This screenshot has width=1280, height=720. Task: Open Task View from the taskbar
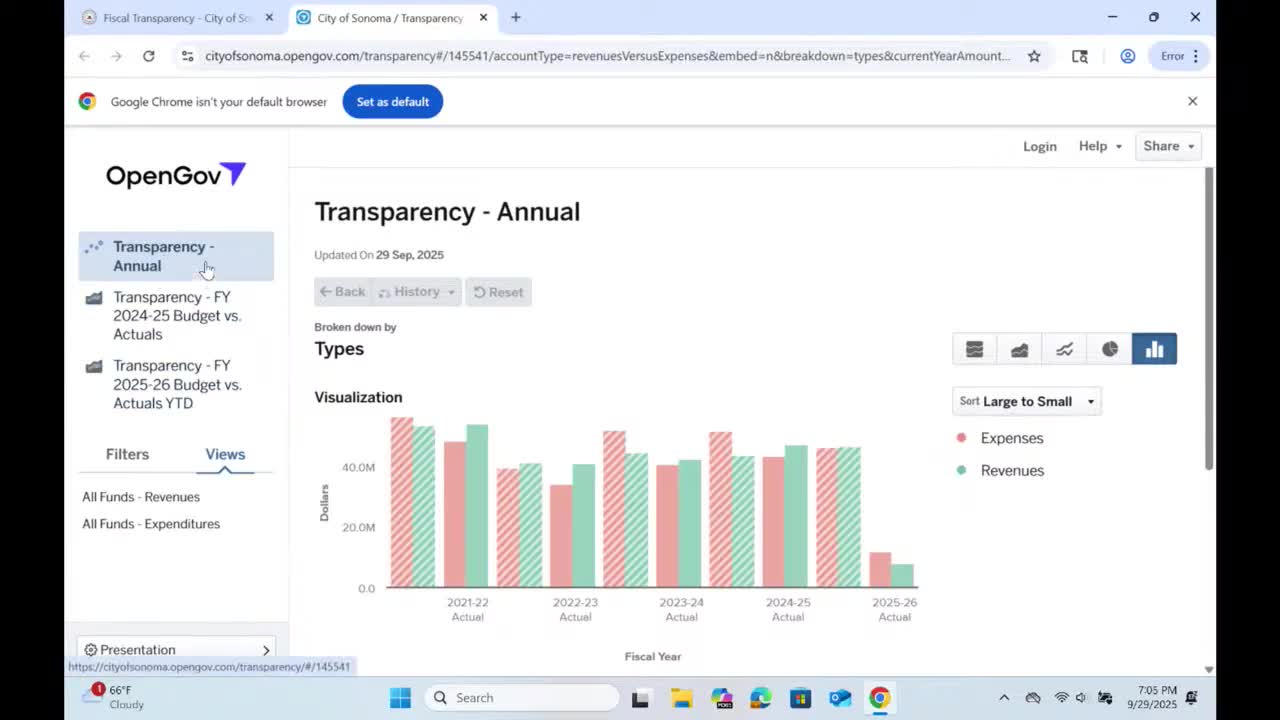tap(640, 698)
